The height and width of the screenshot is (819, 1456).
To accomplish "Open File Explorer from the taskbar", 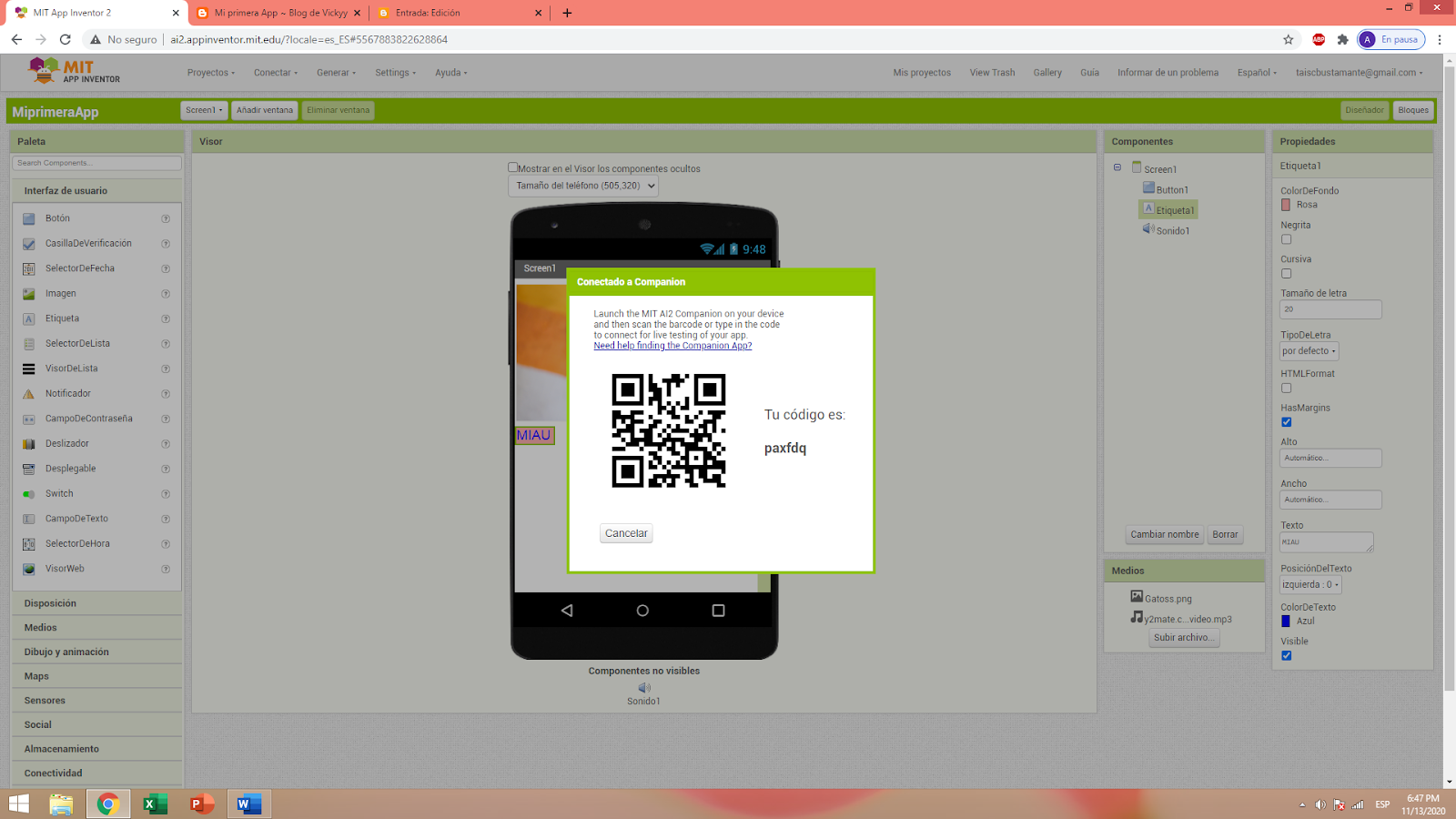I will [61, 804].
